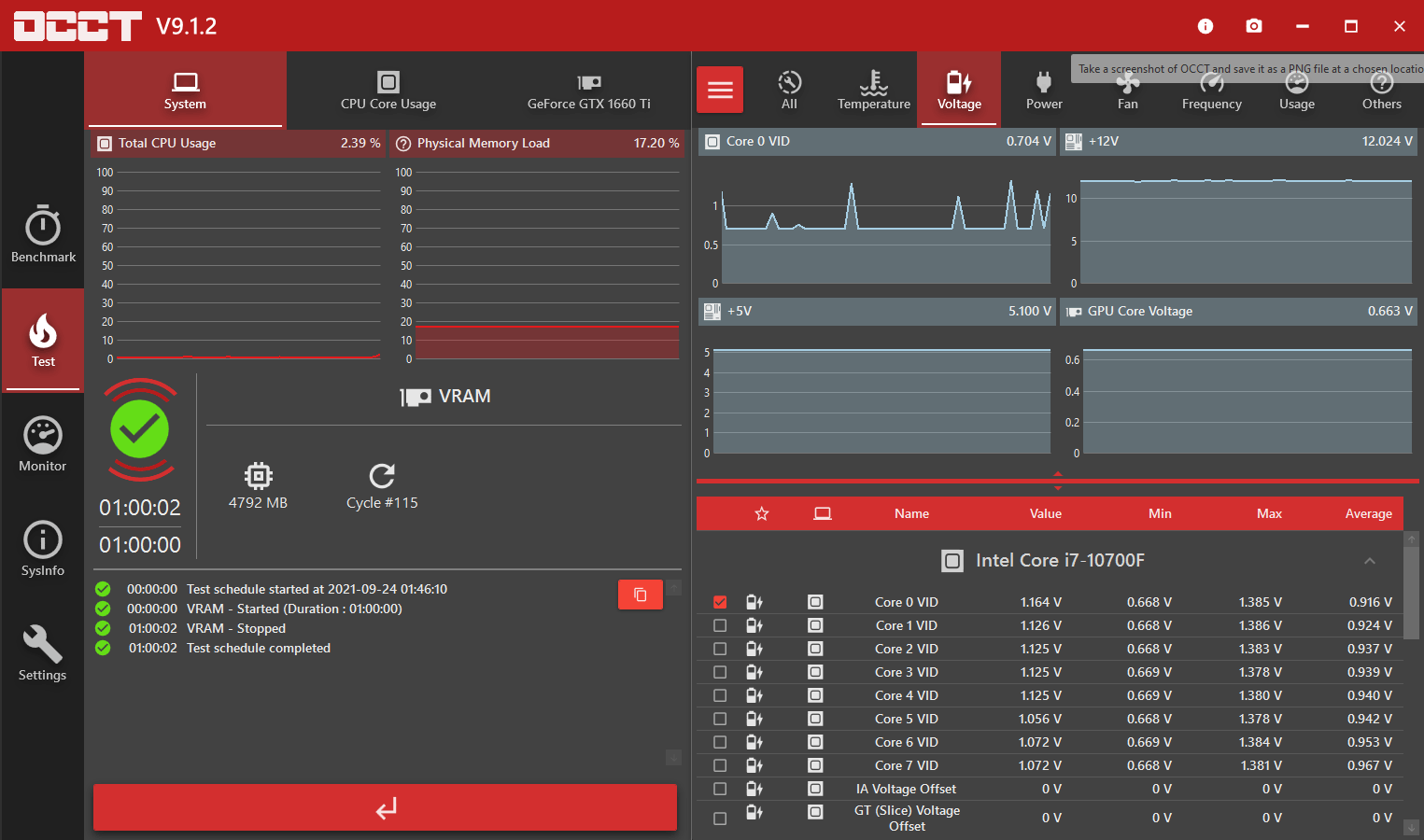The height and width of the screenshot is (840, 1424).
Task: Open the Monitor section
Action: 43,444
